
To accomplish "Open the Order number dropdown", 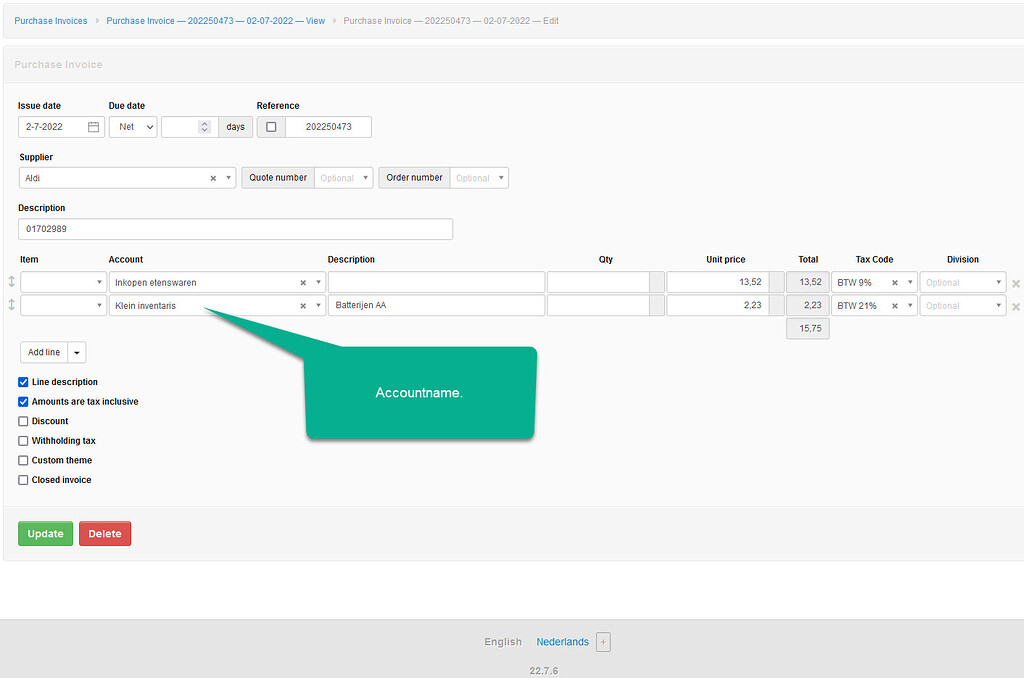I will [479, 178].
